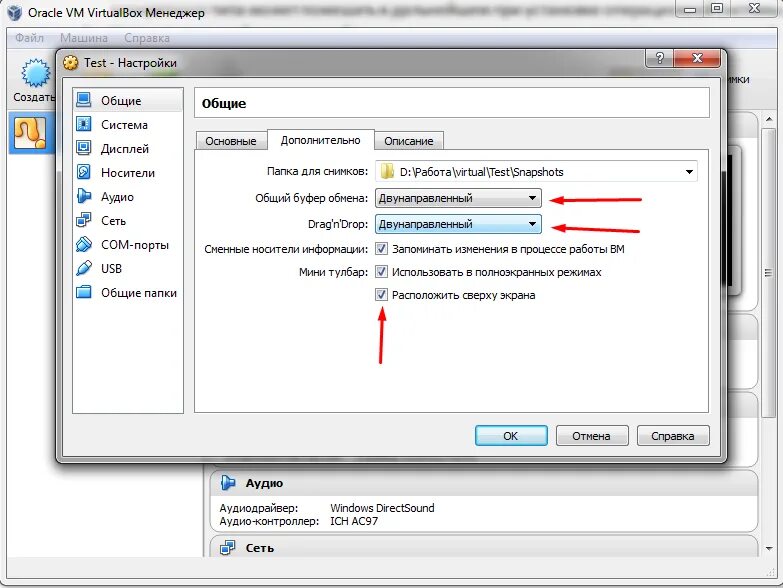Toggle Использовать в полноэкранных режимах checkbox

point(382,272)
